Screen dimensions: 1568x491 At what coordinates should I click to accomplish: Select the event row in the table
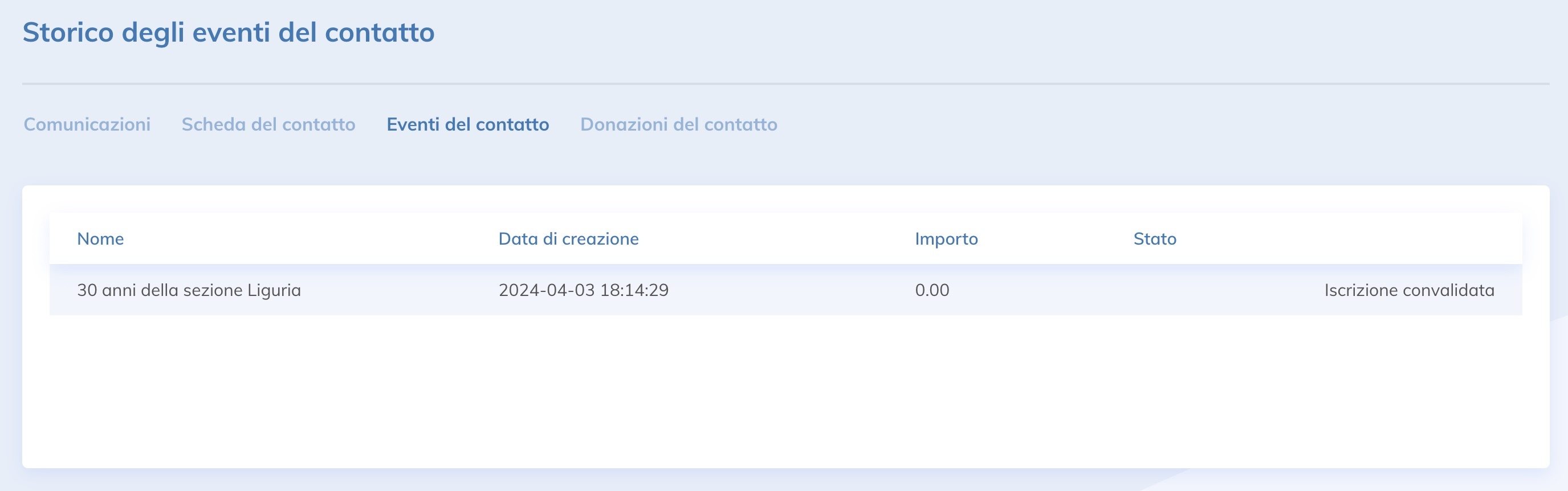coord(731,291)
